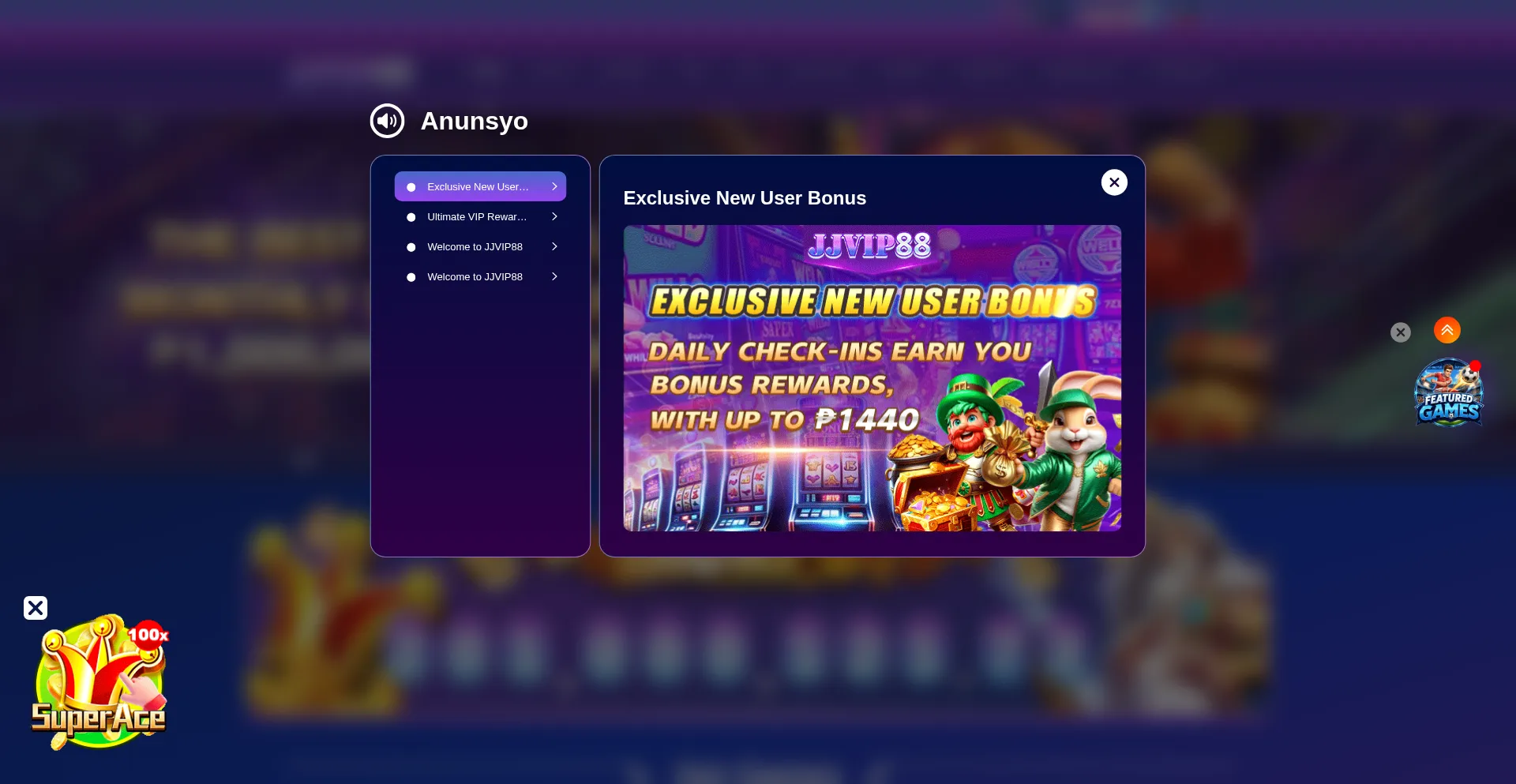1516x784 pixels.
Task: Close the SuperAce floating promo
Action: point(36,608)
